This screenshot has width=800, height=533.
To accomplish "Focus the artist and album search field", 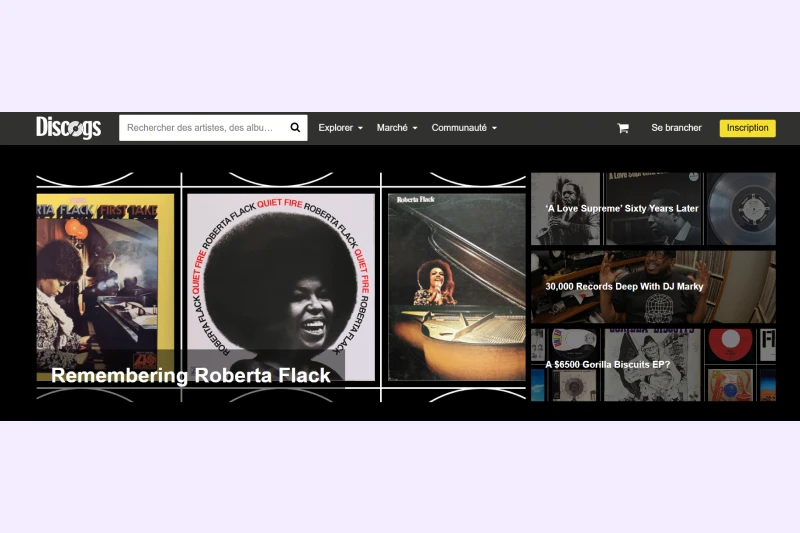I will (x=213, y=128).
